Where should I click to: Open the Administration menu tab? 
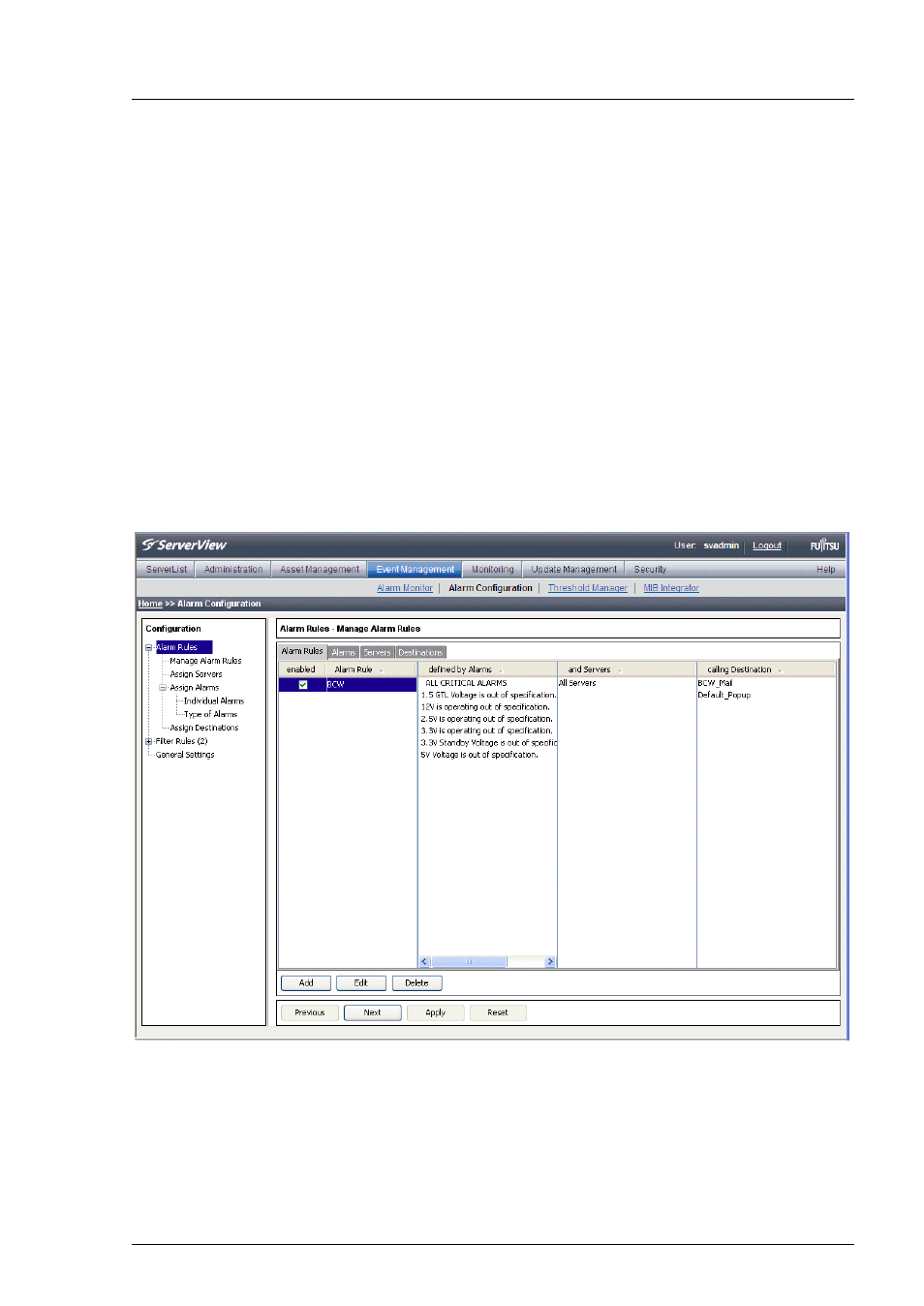tap(233, 570)
